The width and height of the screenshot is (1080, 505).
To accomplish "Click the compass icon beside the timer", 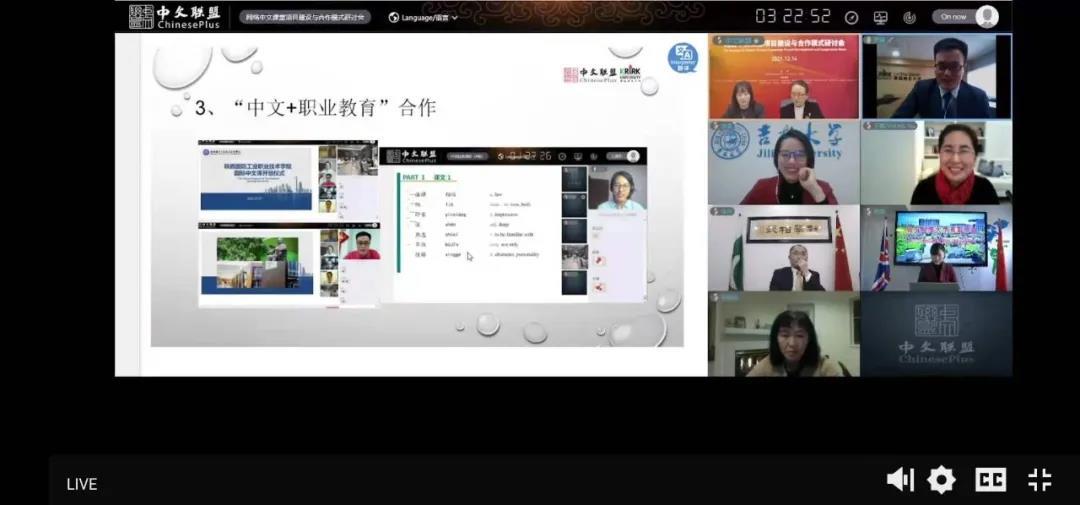I will (x=851, y=17).
